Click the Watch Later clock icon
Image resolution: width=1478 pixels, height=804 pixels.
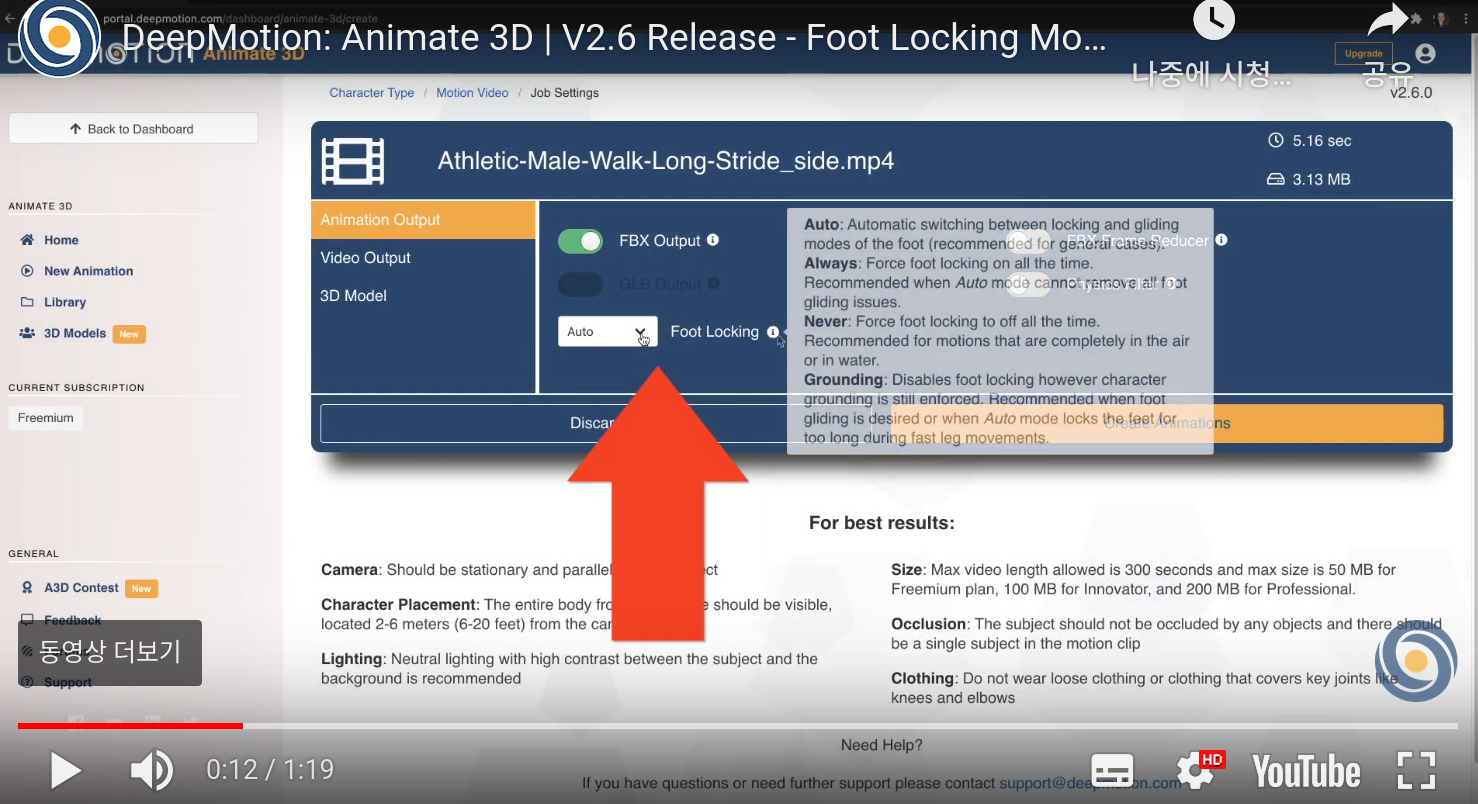click(x=1213, y=20)
